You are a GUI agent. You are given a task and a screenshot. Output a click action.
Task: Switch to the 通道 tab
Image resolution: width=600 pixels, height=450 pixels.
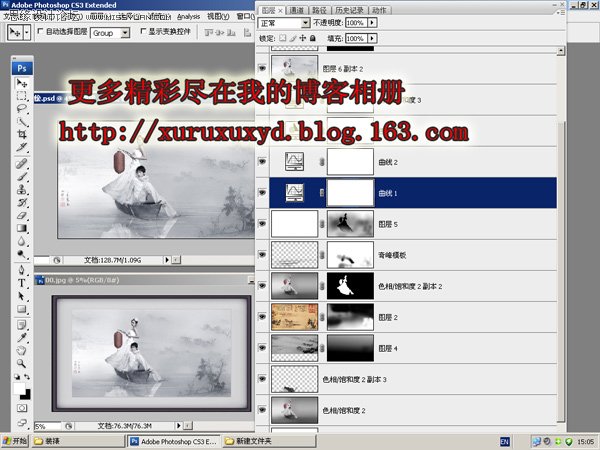pos(297,10)
